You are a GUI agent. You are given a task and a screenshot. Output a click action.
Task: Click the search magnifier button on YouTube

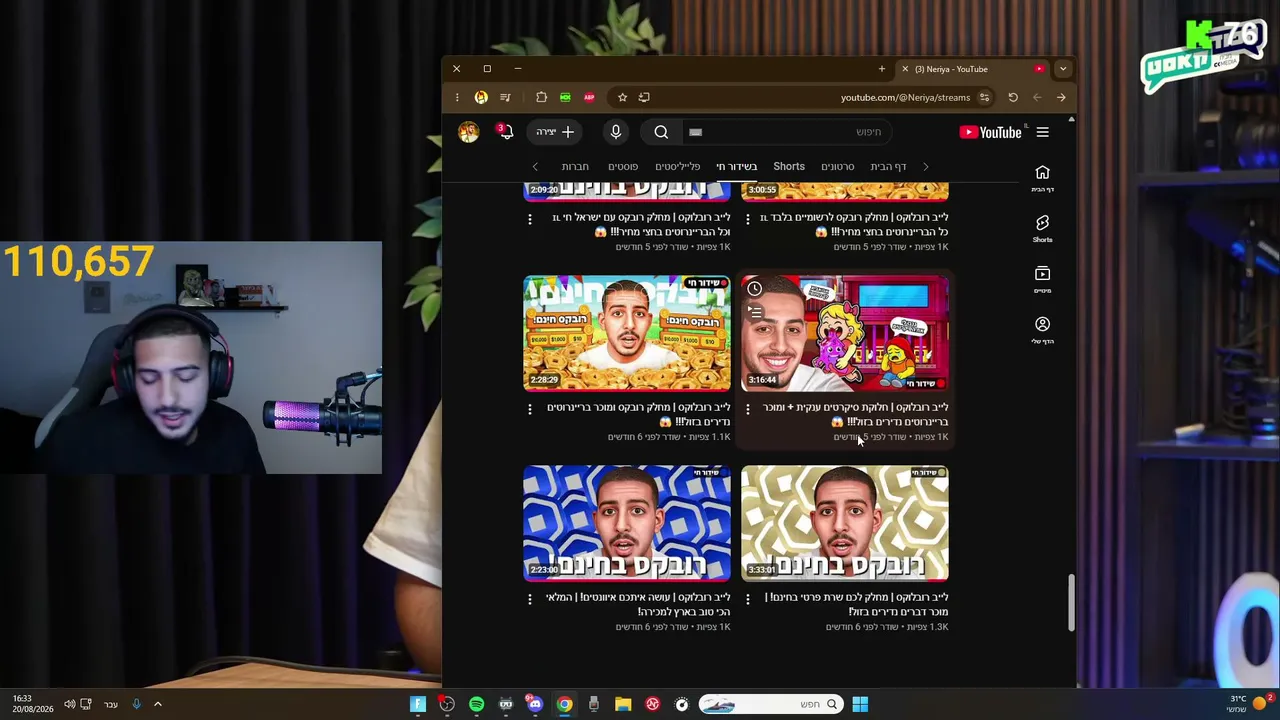661,132
